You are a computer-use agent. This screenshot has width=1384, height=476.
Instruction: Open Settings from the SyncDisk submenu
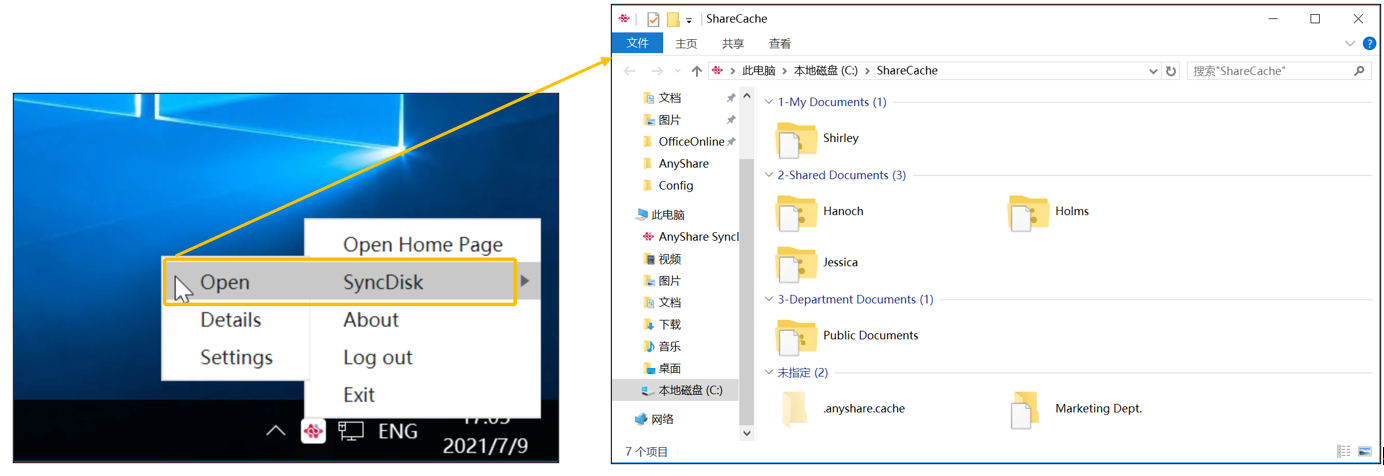click(237, 357)
